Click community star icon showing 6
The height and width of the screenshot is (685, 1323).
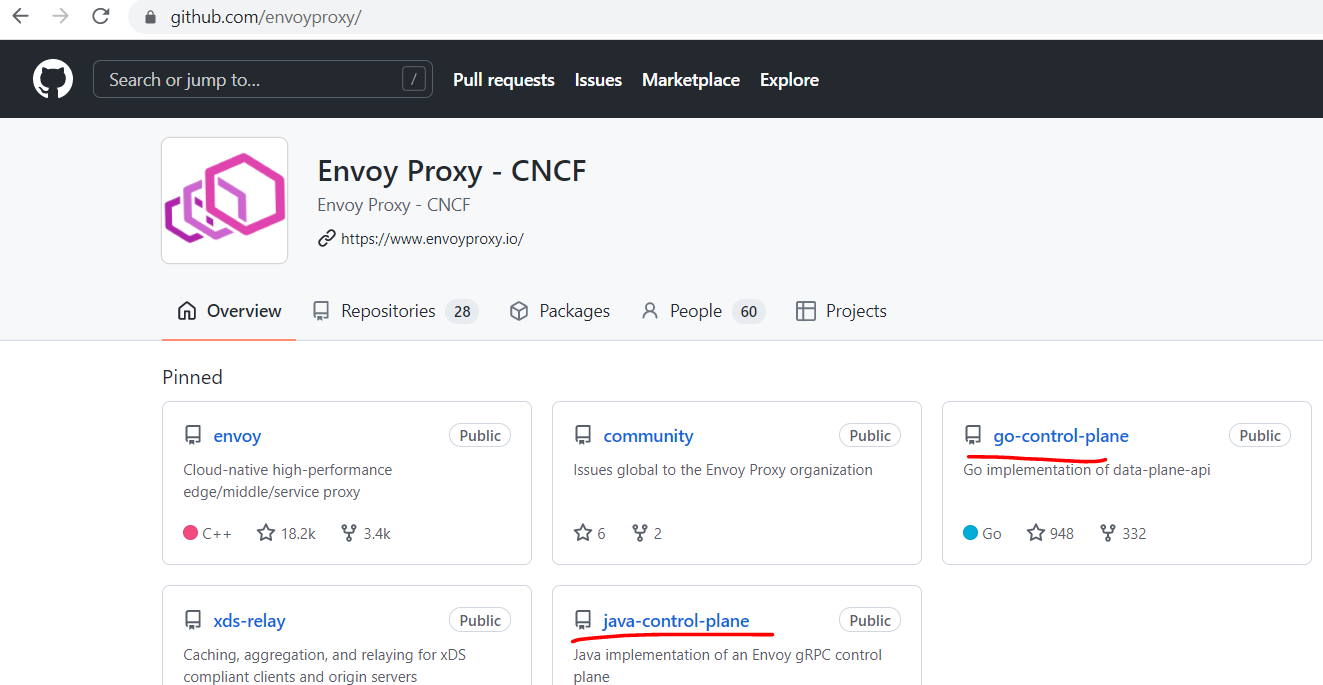[x=583, y=533]
